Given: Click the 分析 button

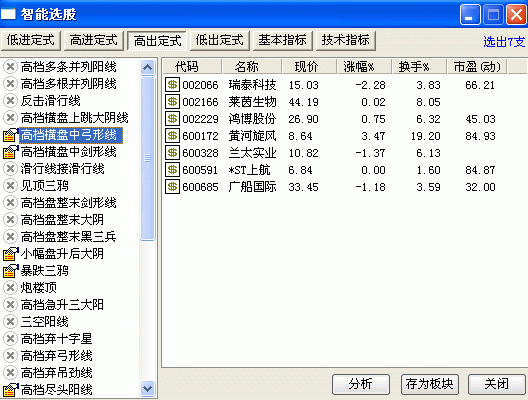Looking at the screenshot, I should point(361,384).
